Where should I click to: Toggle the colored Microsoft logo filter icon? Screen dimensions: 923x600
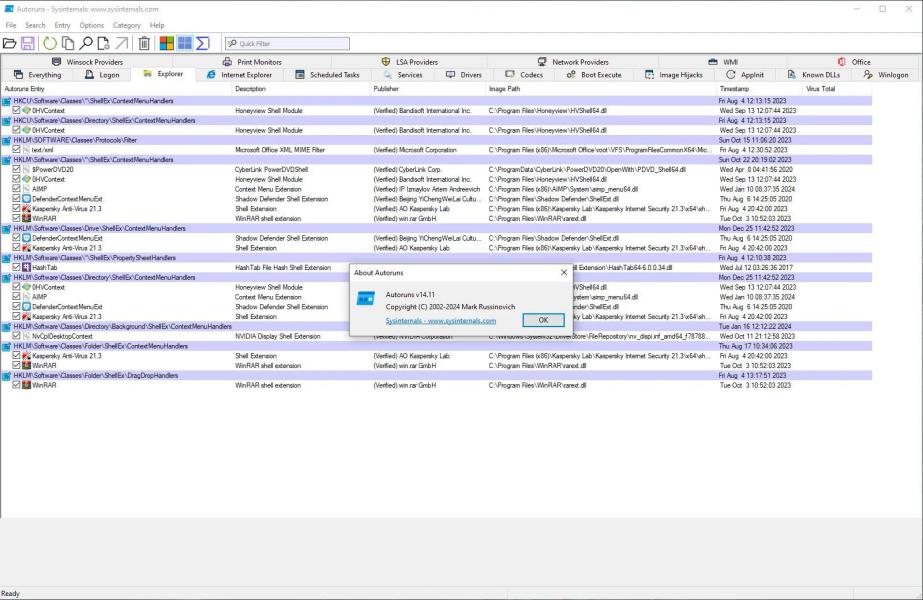click(x=167, y=43)
